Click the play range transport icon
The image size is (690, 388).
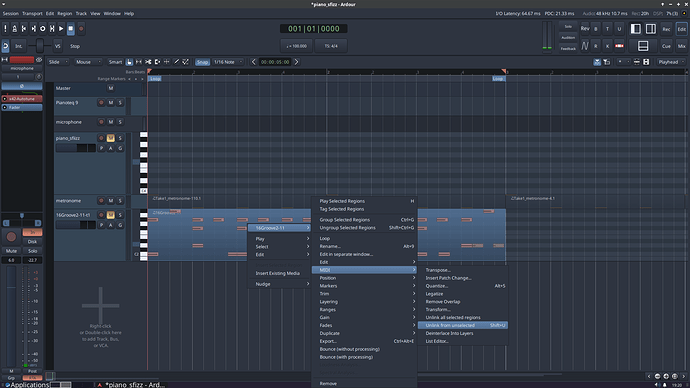click(52, 29)
